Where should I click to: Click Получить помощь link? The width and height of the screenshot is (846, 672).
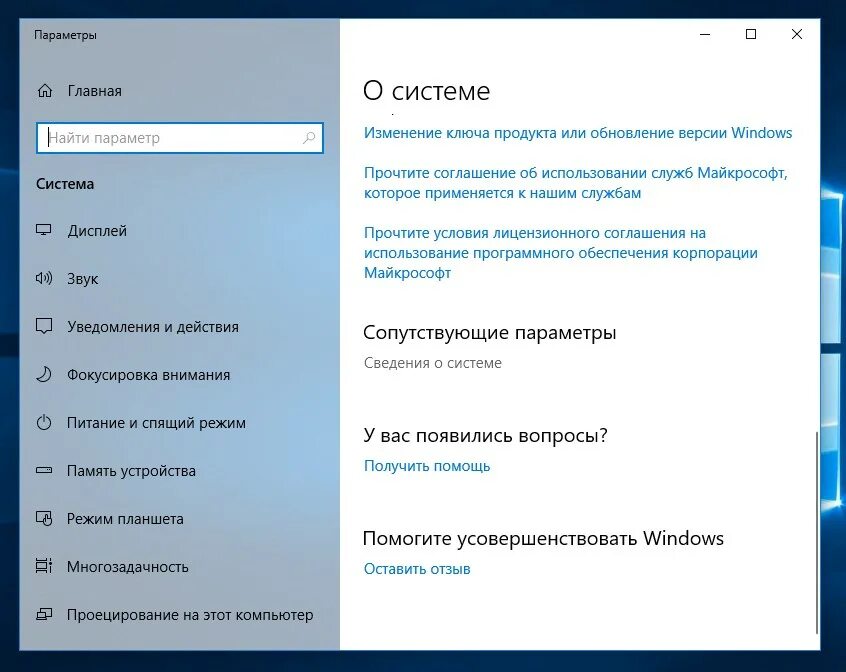pos(427,466)
